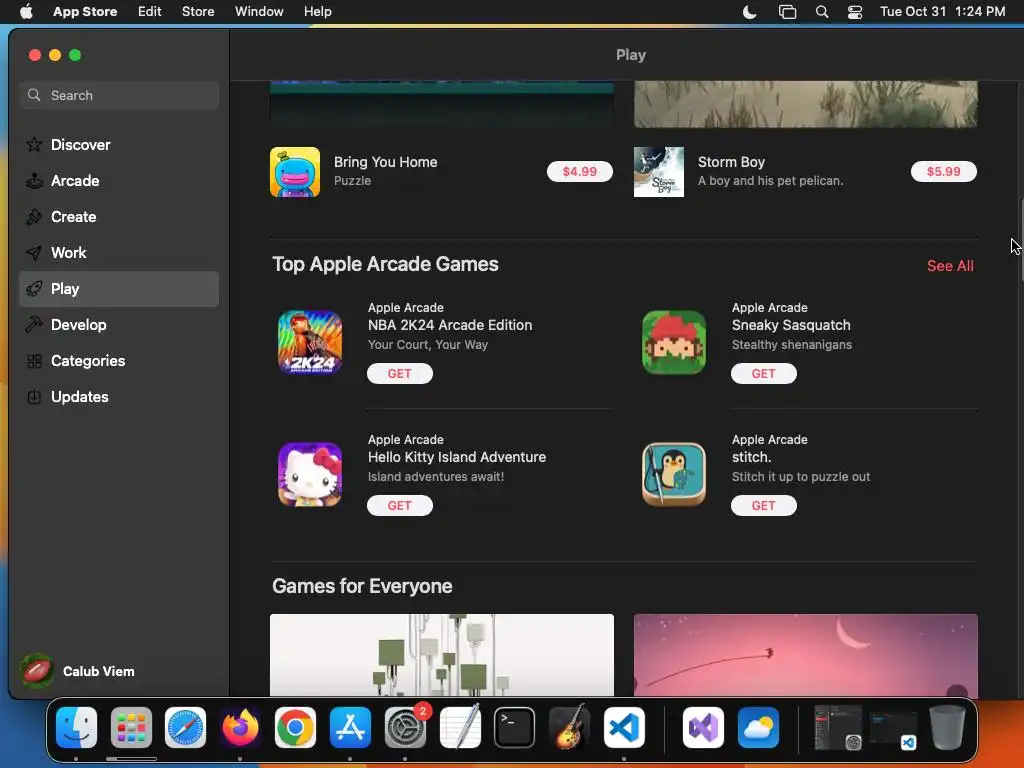The width and height of the screenshot is (1024, 768).
Task: Click the date and time in menu bar
Action: 942,12
